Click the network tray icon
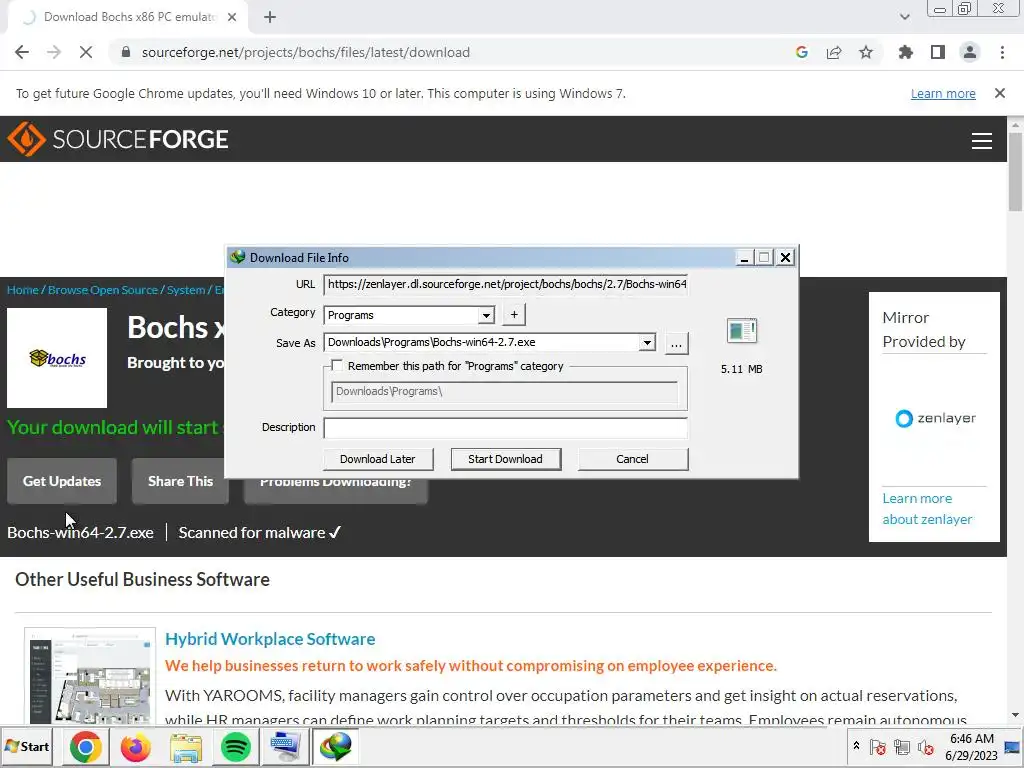This screenshot has height=768, width=1024. point(902,746)
